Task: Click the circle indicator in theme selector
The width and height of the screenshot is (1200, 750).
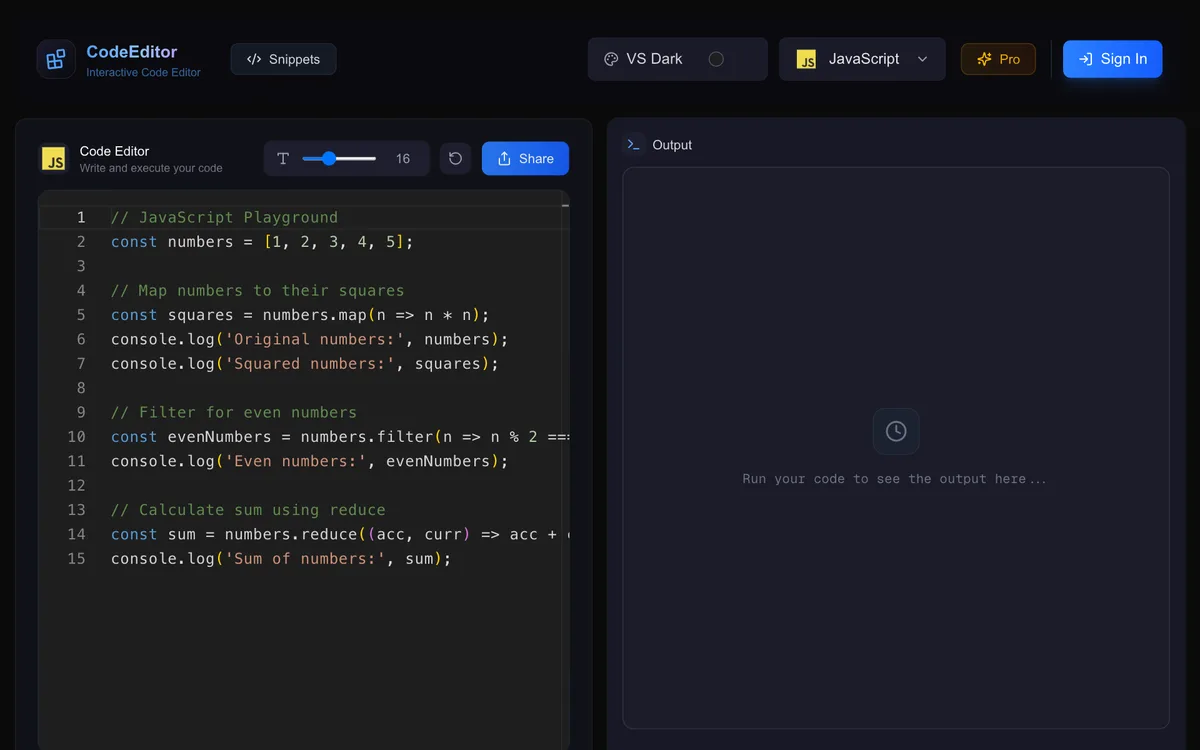Action: point(716,59)
